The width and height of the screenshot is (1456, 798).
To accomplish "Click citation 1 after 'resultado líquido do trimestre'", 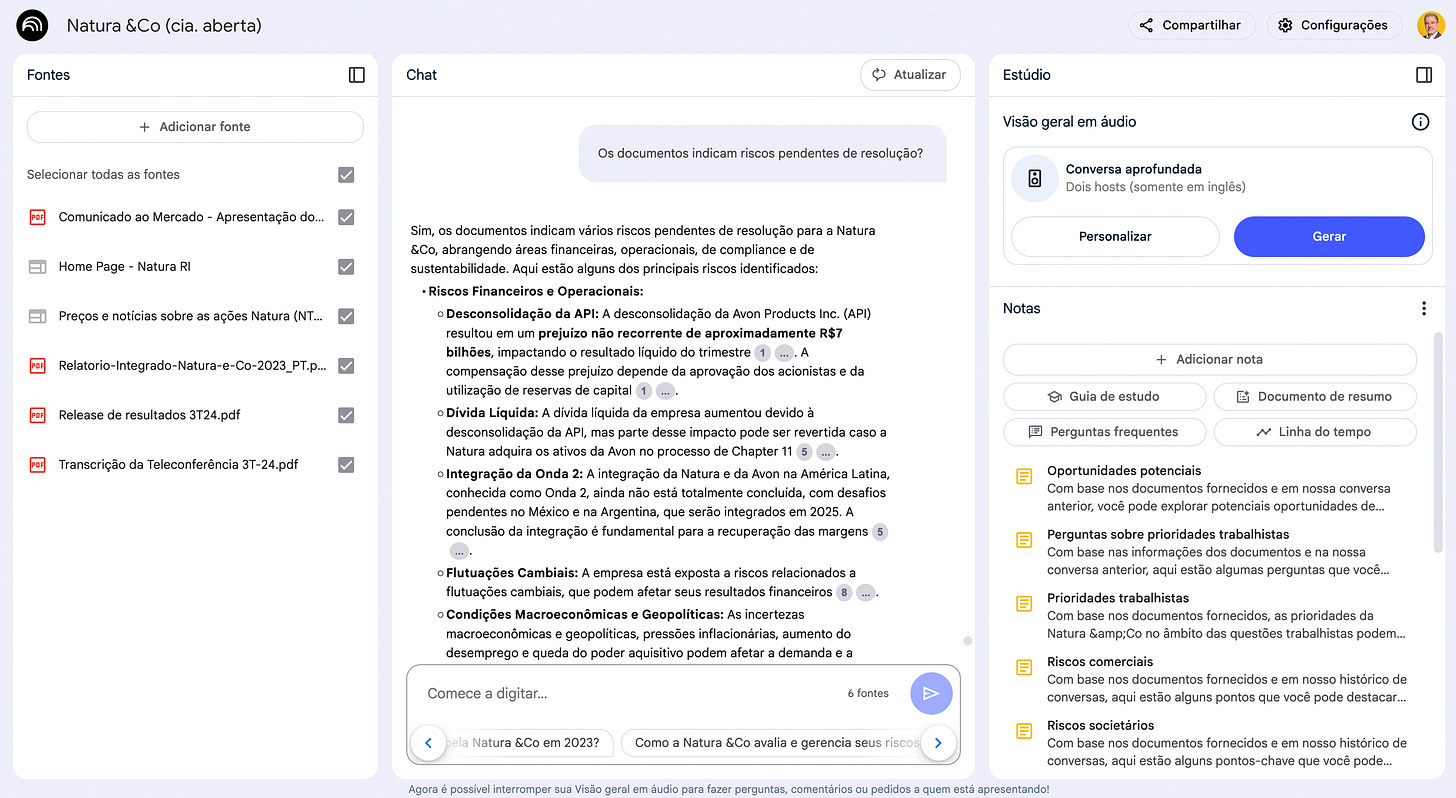I will pyautogui.click(x=762, y=353).
